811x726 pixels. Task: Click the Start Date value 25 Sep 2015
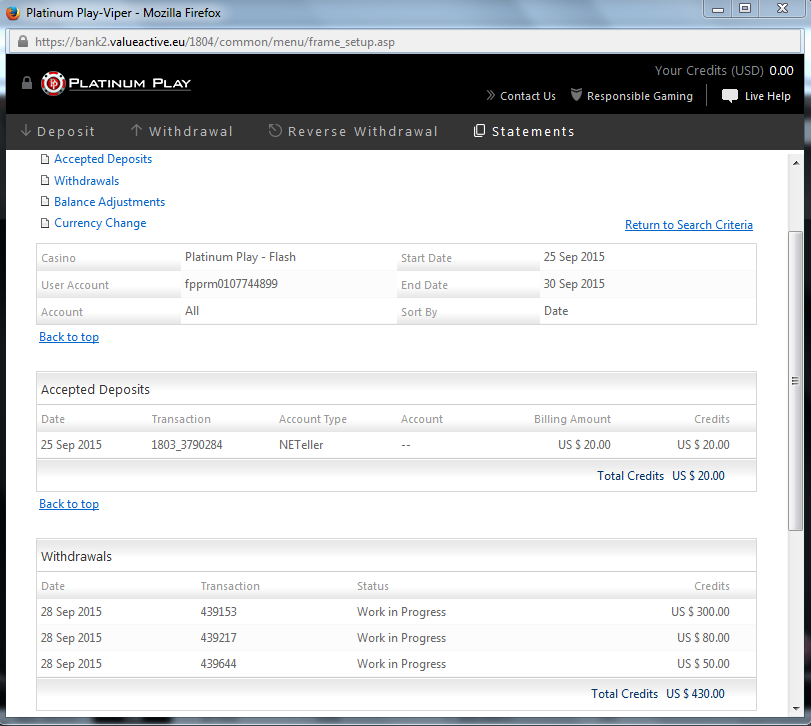(x=574, y=257)
